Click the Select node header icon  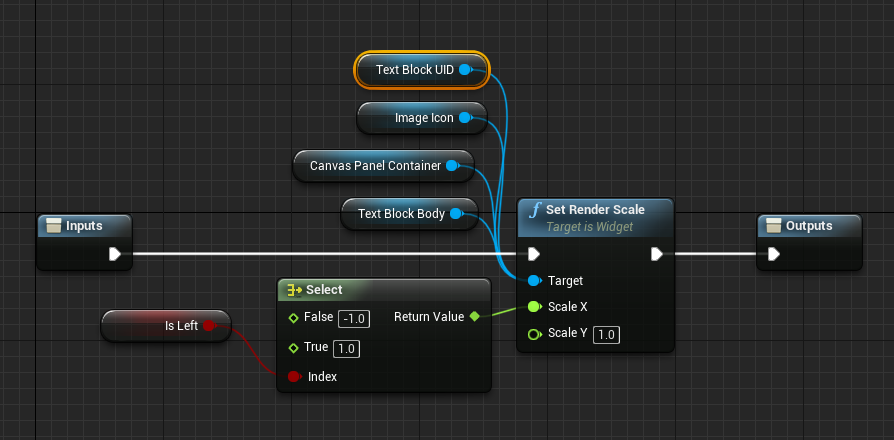click(294, 290)
